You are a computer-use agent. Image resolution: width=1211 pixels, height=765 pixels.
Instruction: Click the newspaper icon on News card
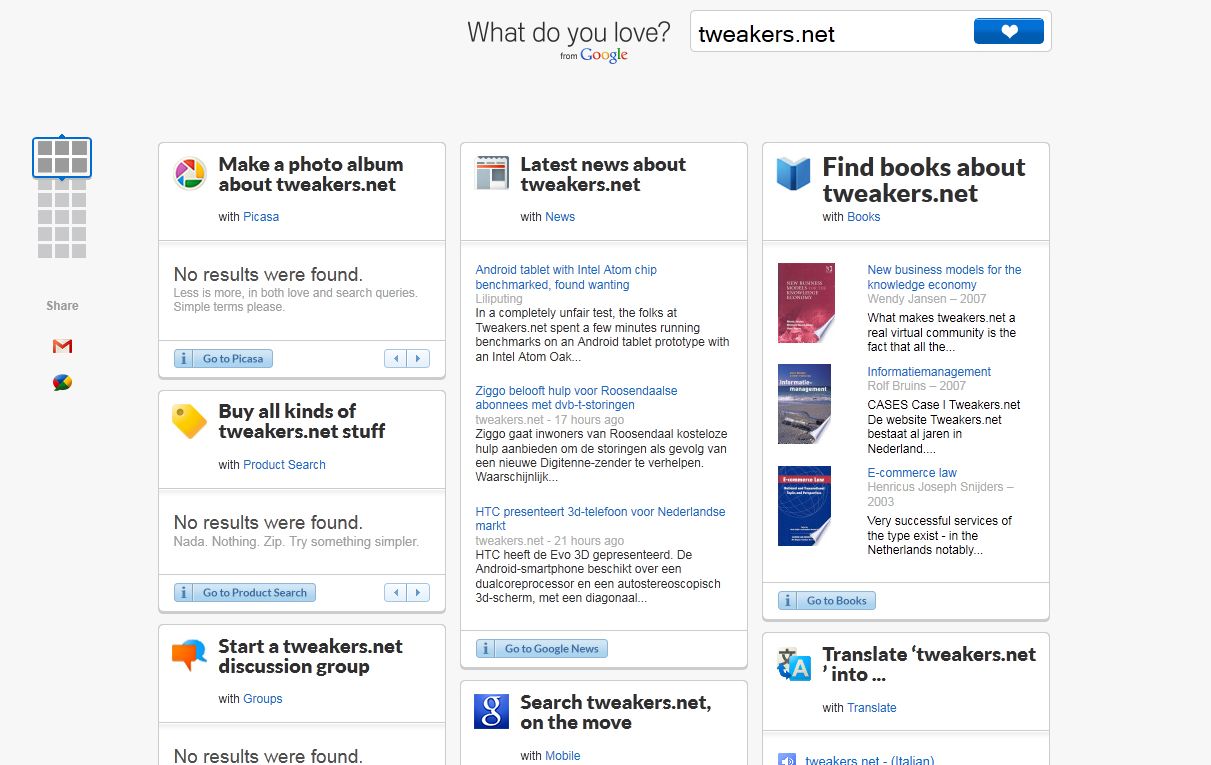click(x=492, y=174)
